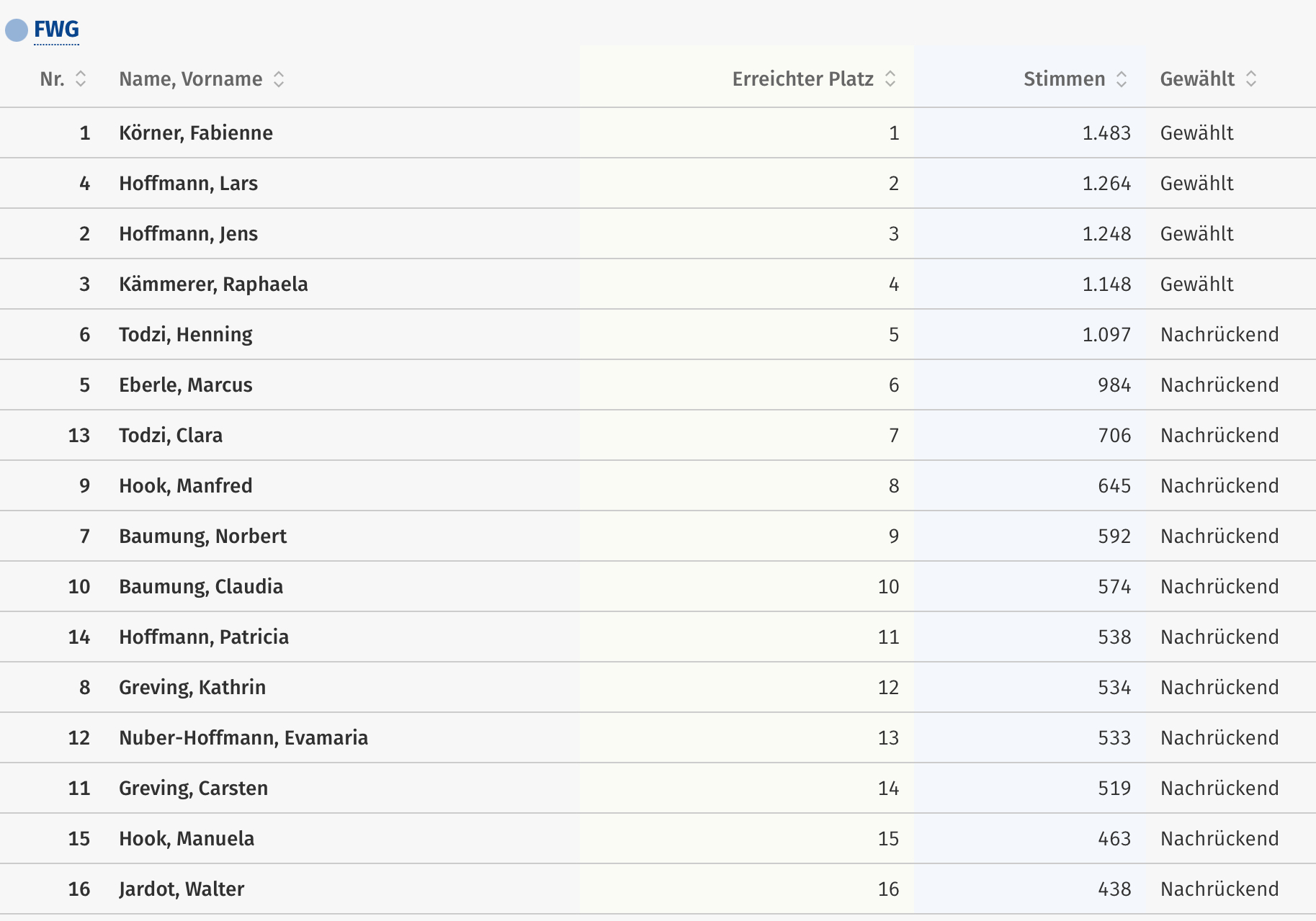Click the Name, Vorname header label
Viewport: 1316px width, 921px height.
tap(191, 79)
